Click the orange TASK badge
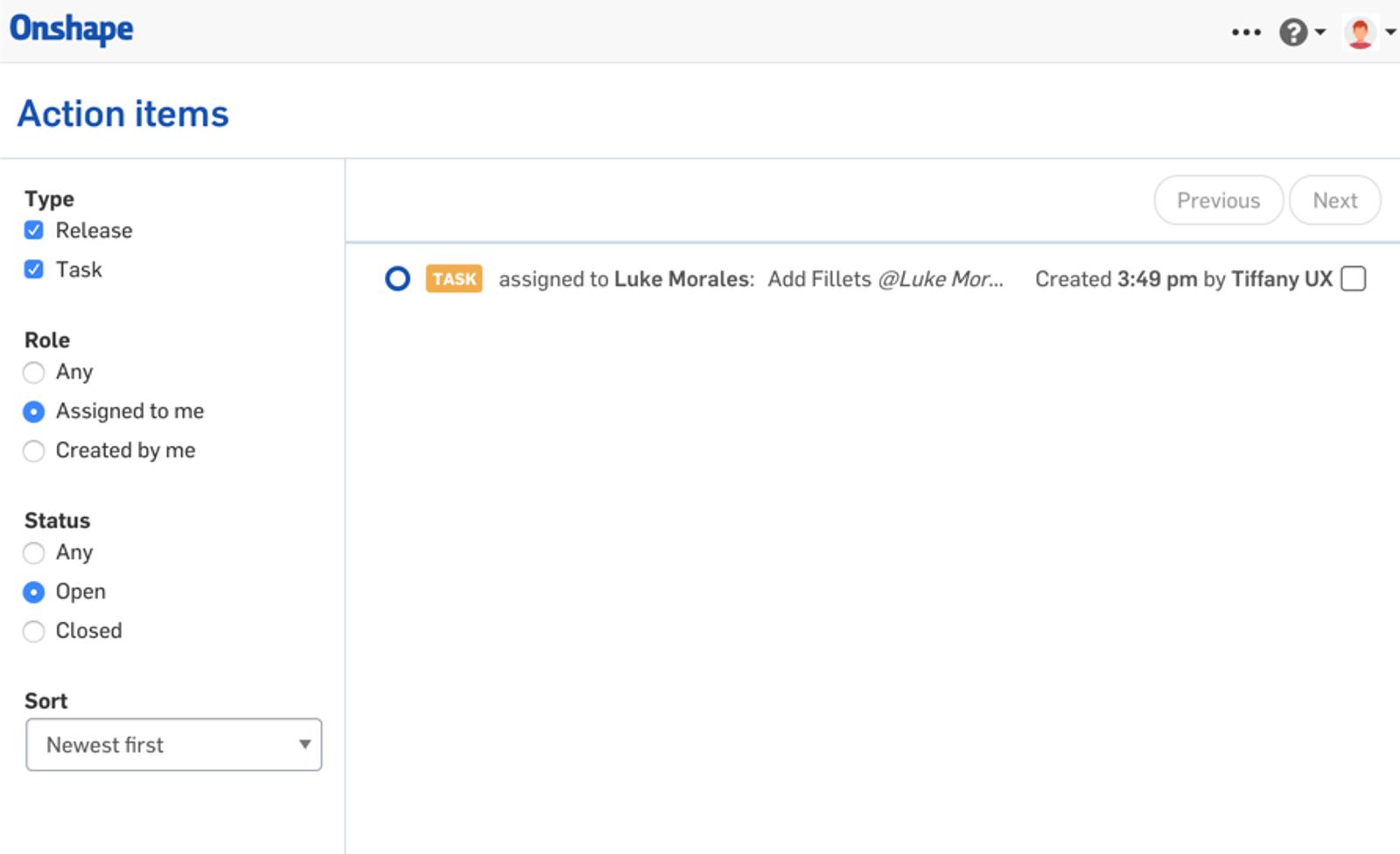Screen dimensions: 1400x854 (x=454, y=279)
